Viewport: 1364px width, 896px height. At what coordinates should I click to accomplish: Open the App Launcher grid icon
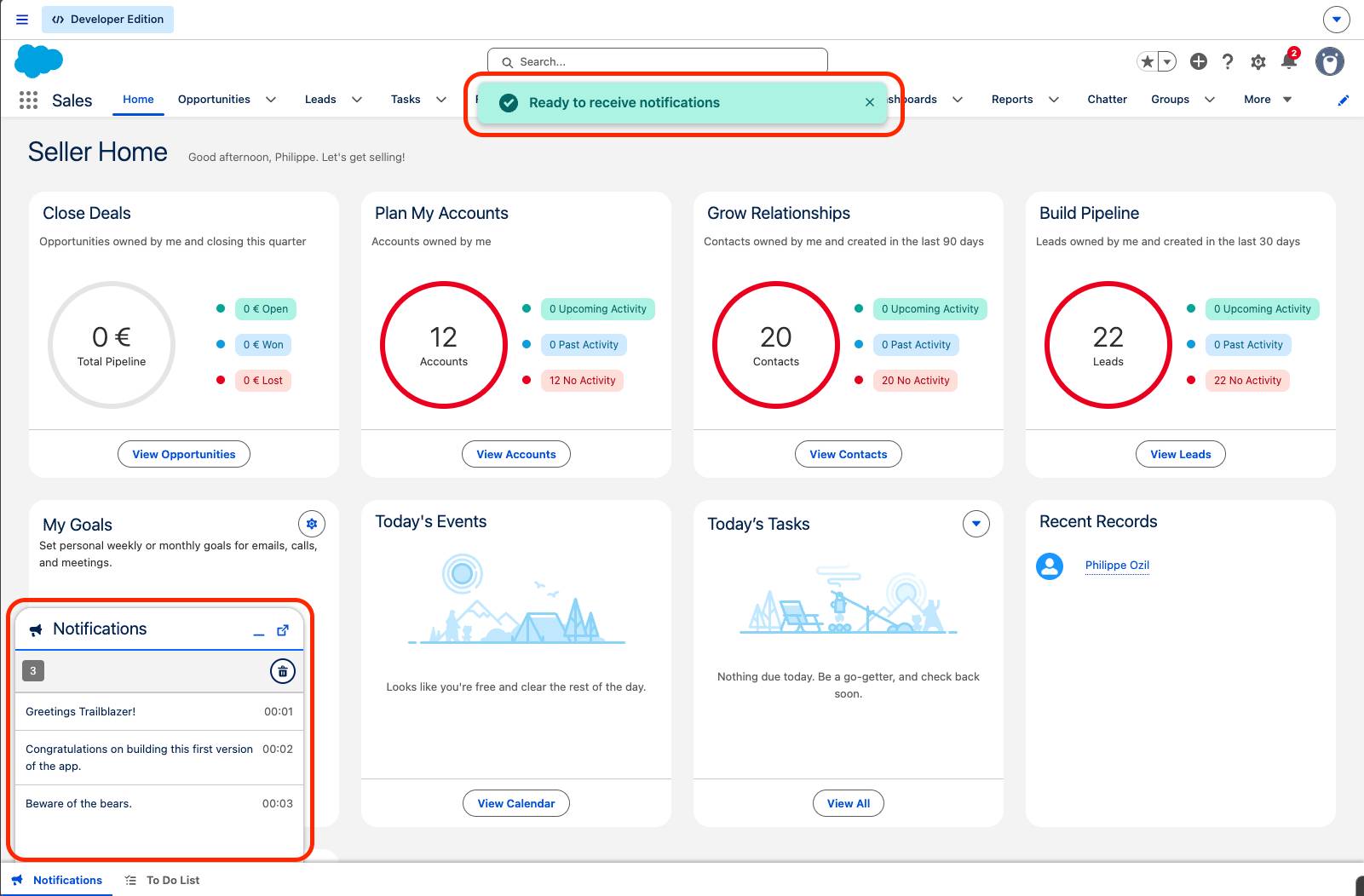28,100
